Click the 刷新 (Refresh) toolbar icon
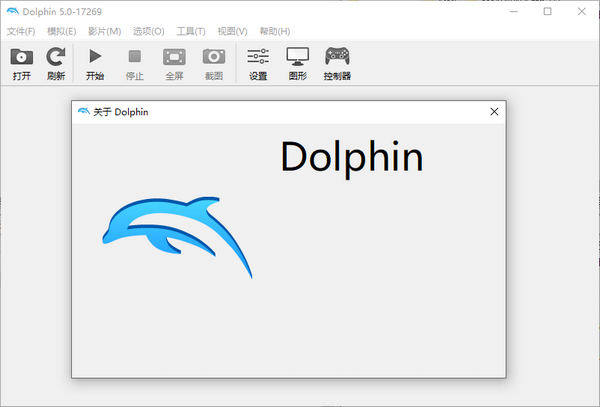This screenshot has width=600, height=407. (x=56, y=57)
